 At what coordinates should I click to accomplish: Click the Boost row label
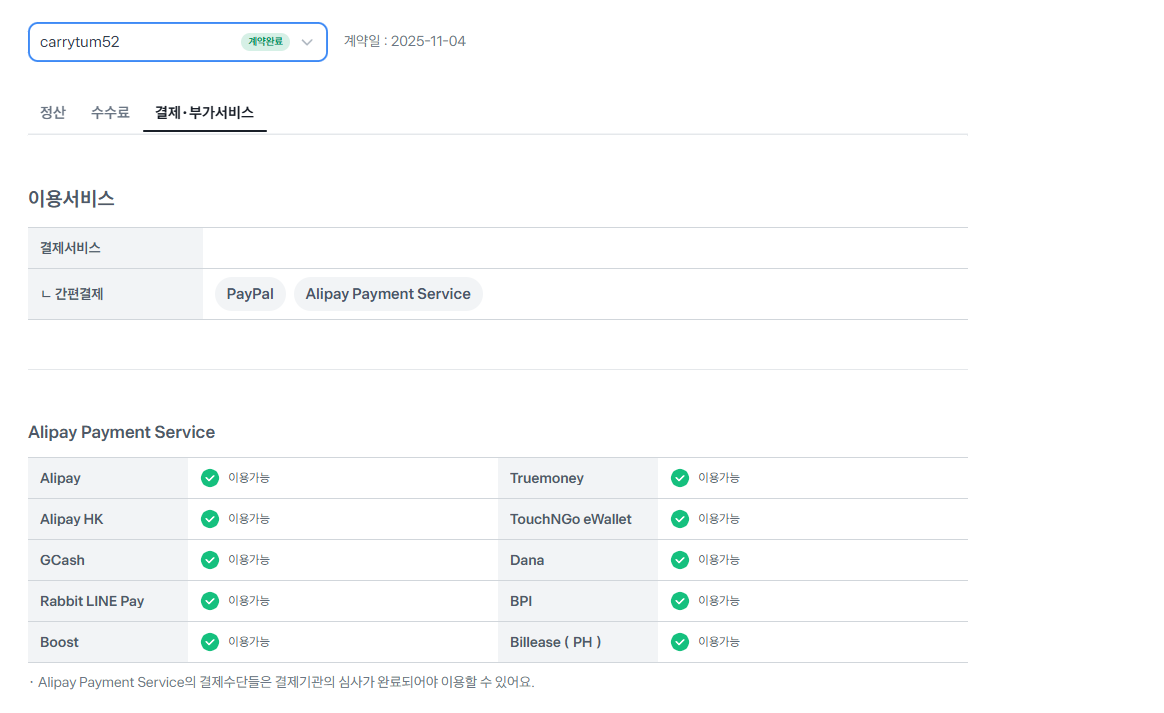pos(59,642)
